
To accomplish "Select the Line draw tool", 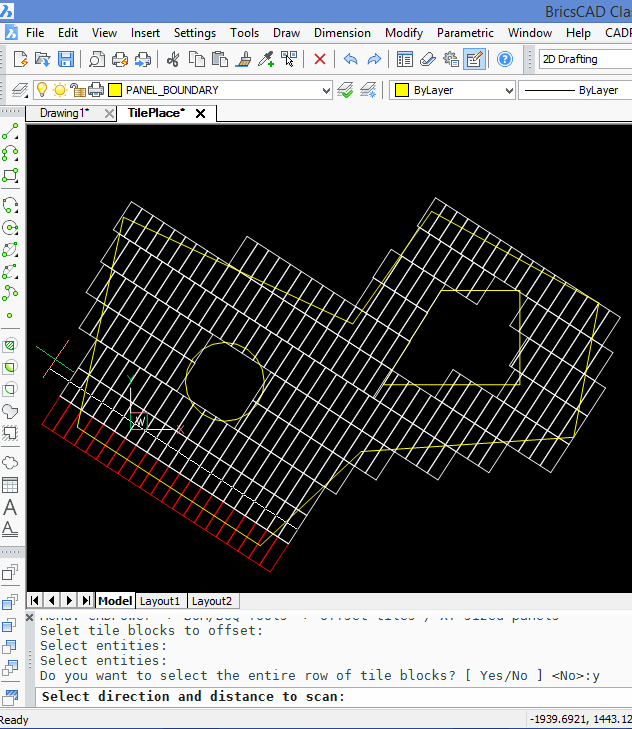I will click(11, 133).
